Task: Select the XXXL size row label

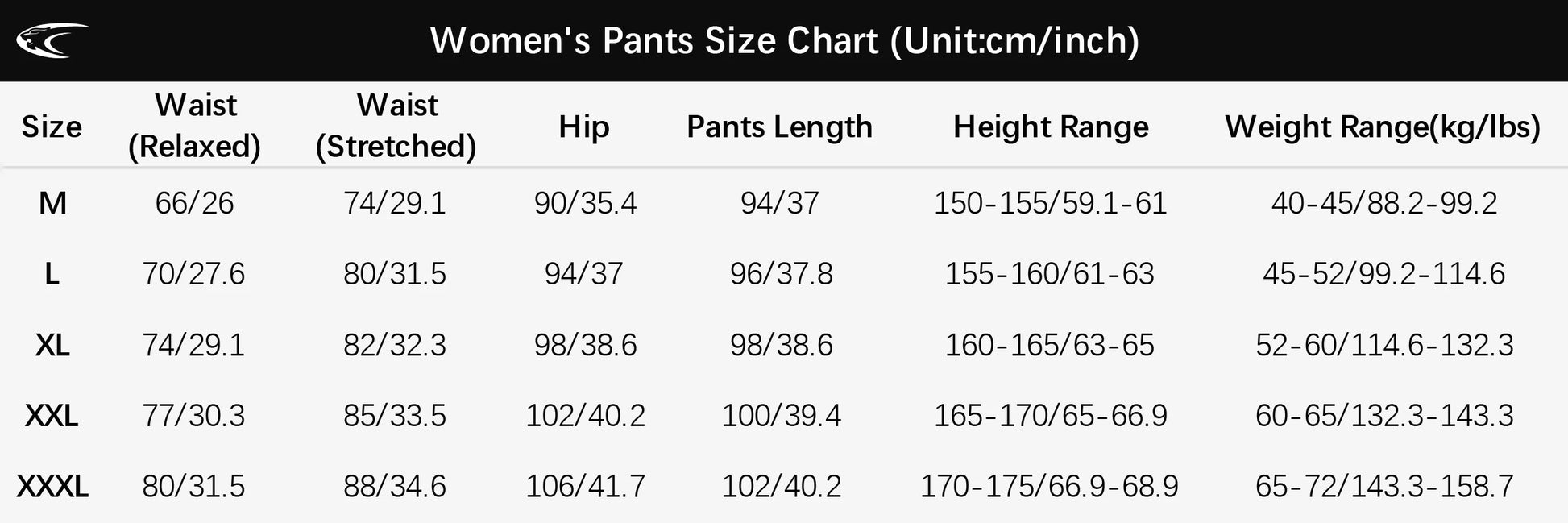Action: tap(52, 487)
